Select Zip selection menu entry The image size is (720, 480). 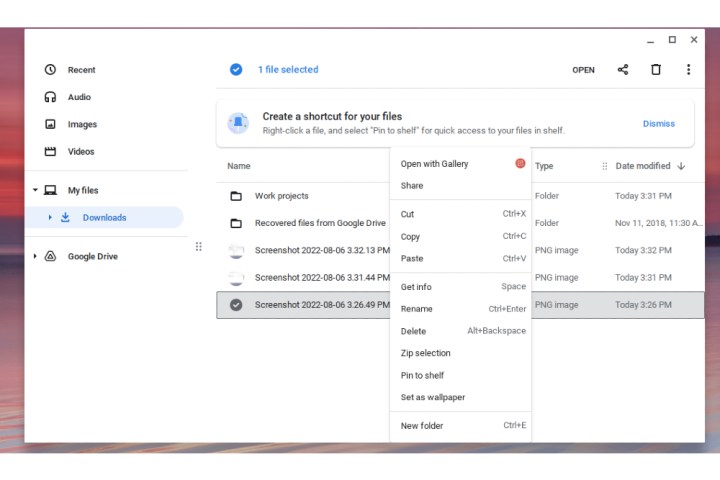click(461, 353)
